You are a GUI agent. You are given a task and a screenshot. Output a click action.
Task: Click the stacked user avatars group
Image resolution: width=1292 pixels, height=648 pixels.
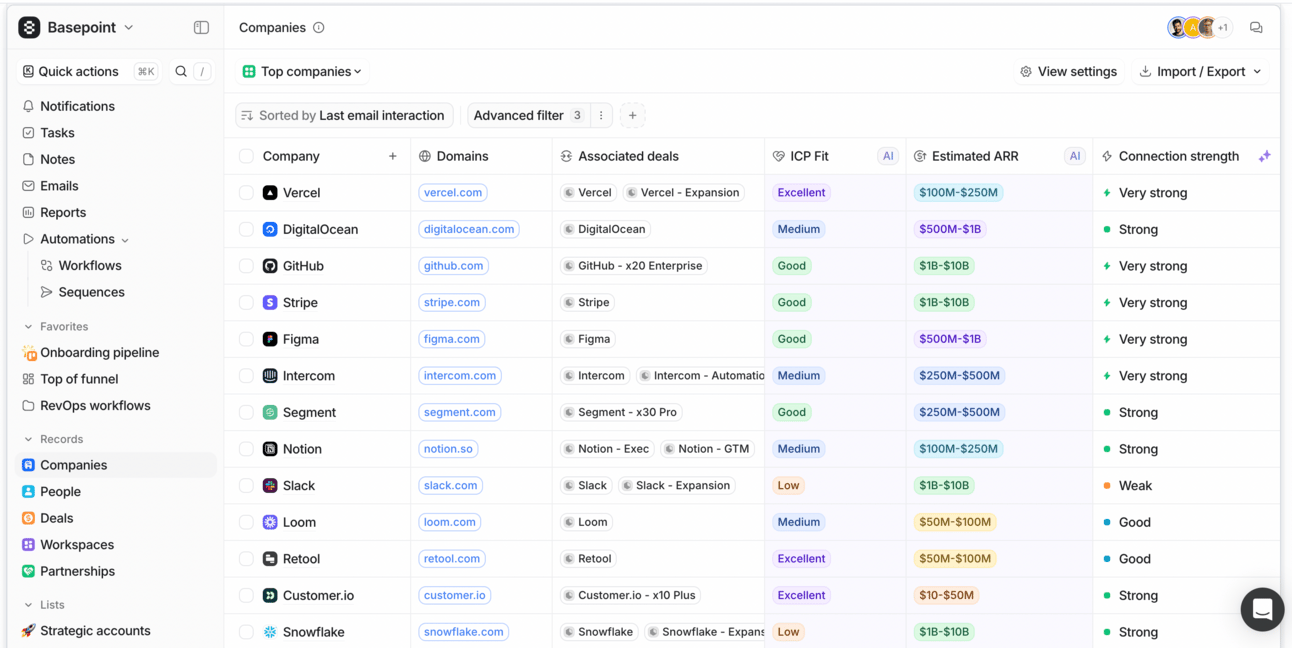coord(1199,28)
